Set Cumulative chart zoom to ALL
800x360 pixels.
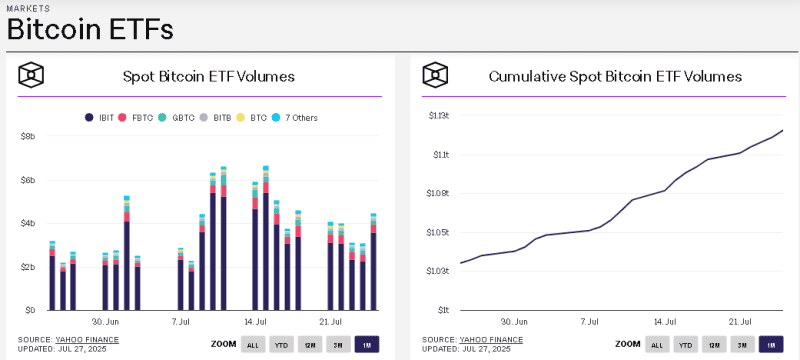[x=657, y=345]
